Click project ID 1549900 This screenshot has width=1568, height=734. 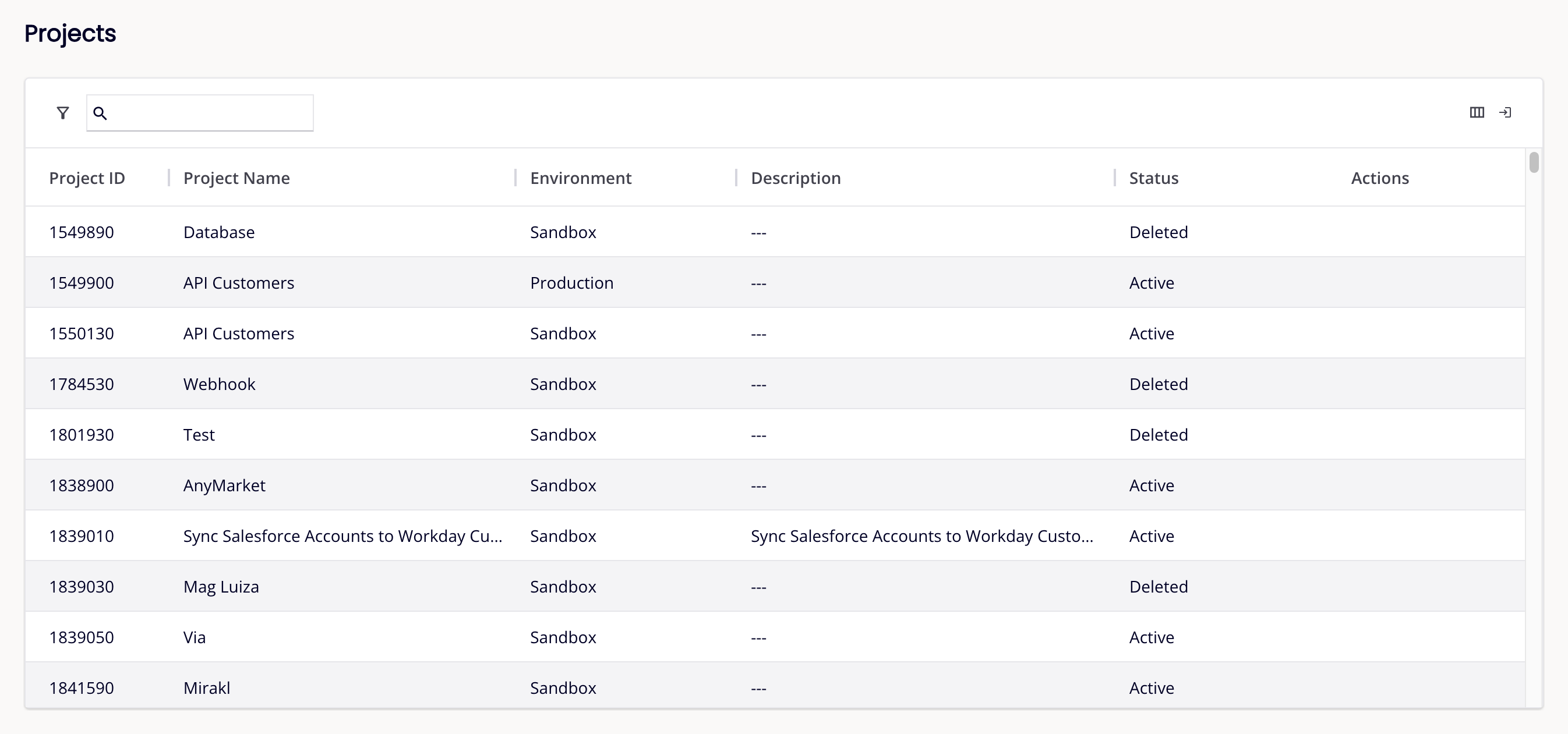pyautogui.click(x=82, y=283)
